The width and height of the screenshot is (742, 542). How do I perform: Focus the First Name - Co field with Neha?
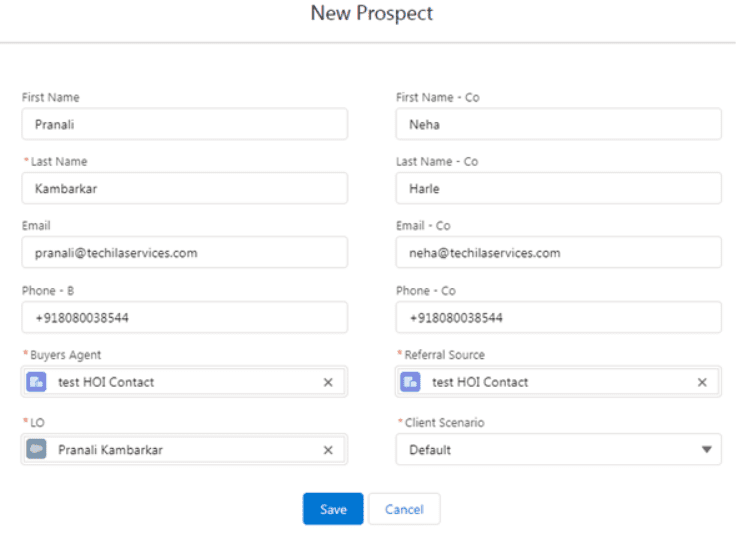(558, 124)
